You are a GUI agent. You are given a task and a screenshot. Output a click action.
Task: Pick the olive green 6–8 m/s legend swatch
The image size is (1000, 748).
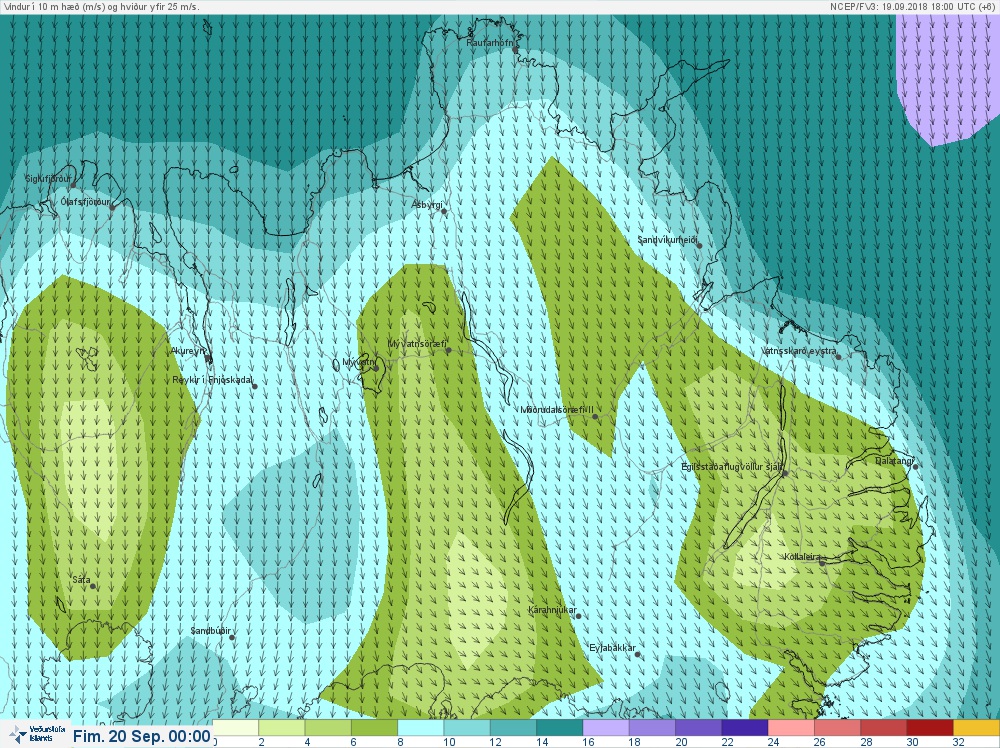pyautogui.click(x=374, y=728)
